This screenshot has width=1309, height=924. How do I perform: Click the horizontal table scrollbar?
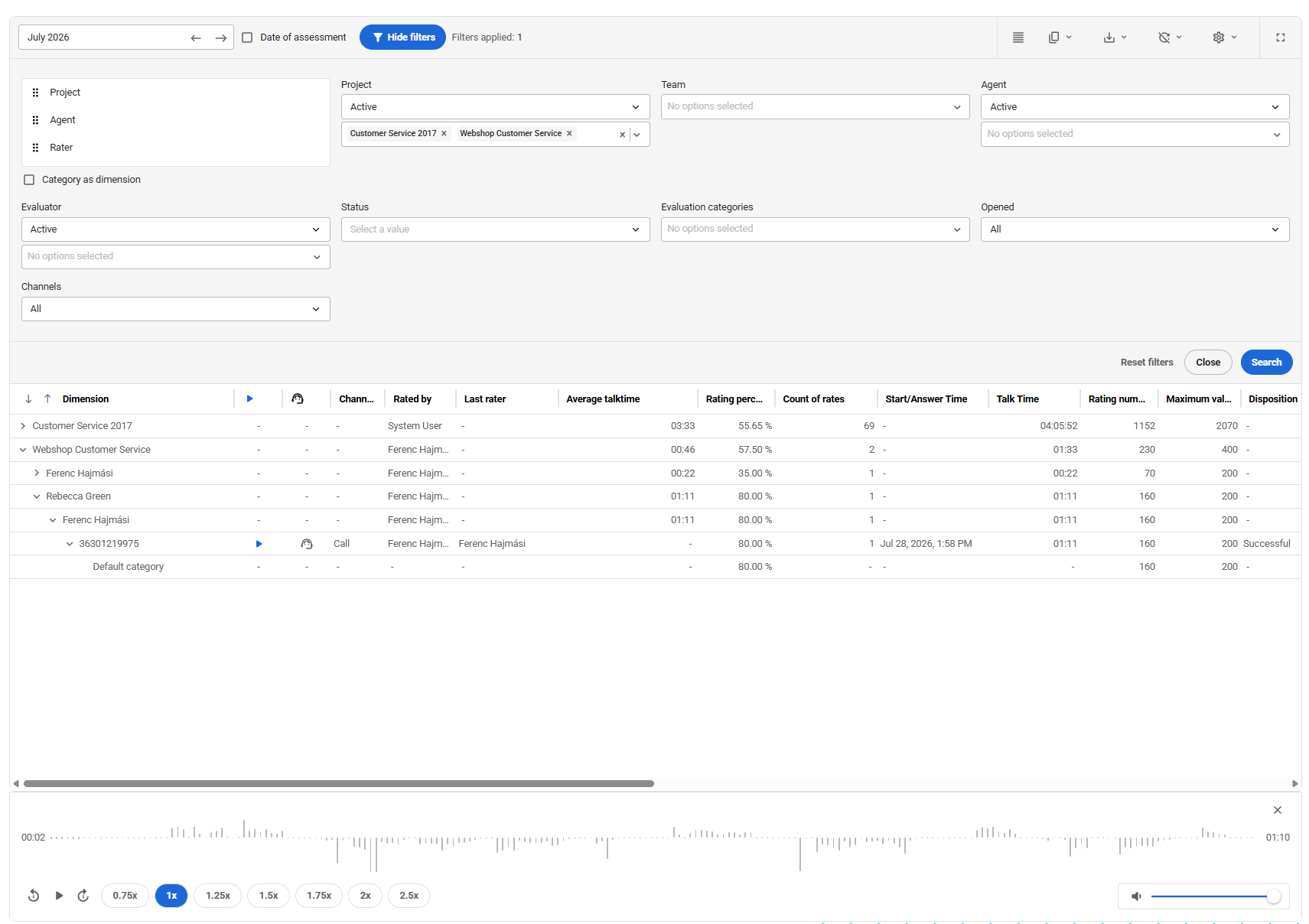(x=338, y=783)
